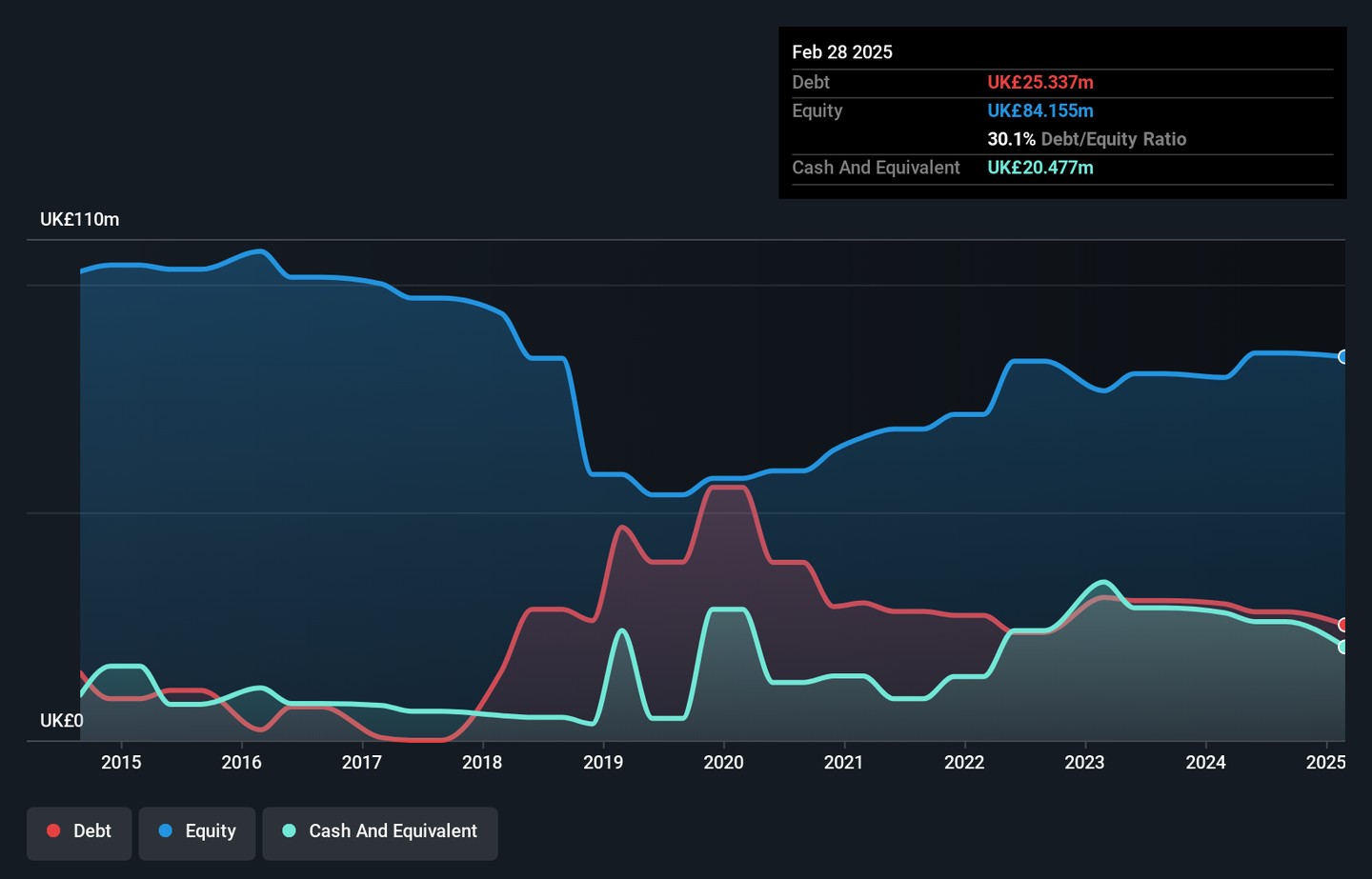Select the red Debt endpoint marker on chart
The width and height of the screenshot is (1372, 879).
[1343, 625]
